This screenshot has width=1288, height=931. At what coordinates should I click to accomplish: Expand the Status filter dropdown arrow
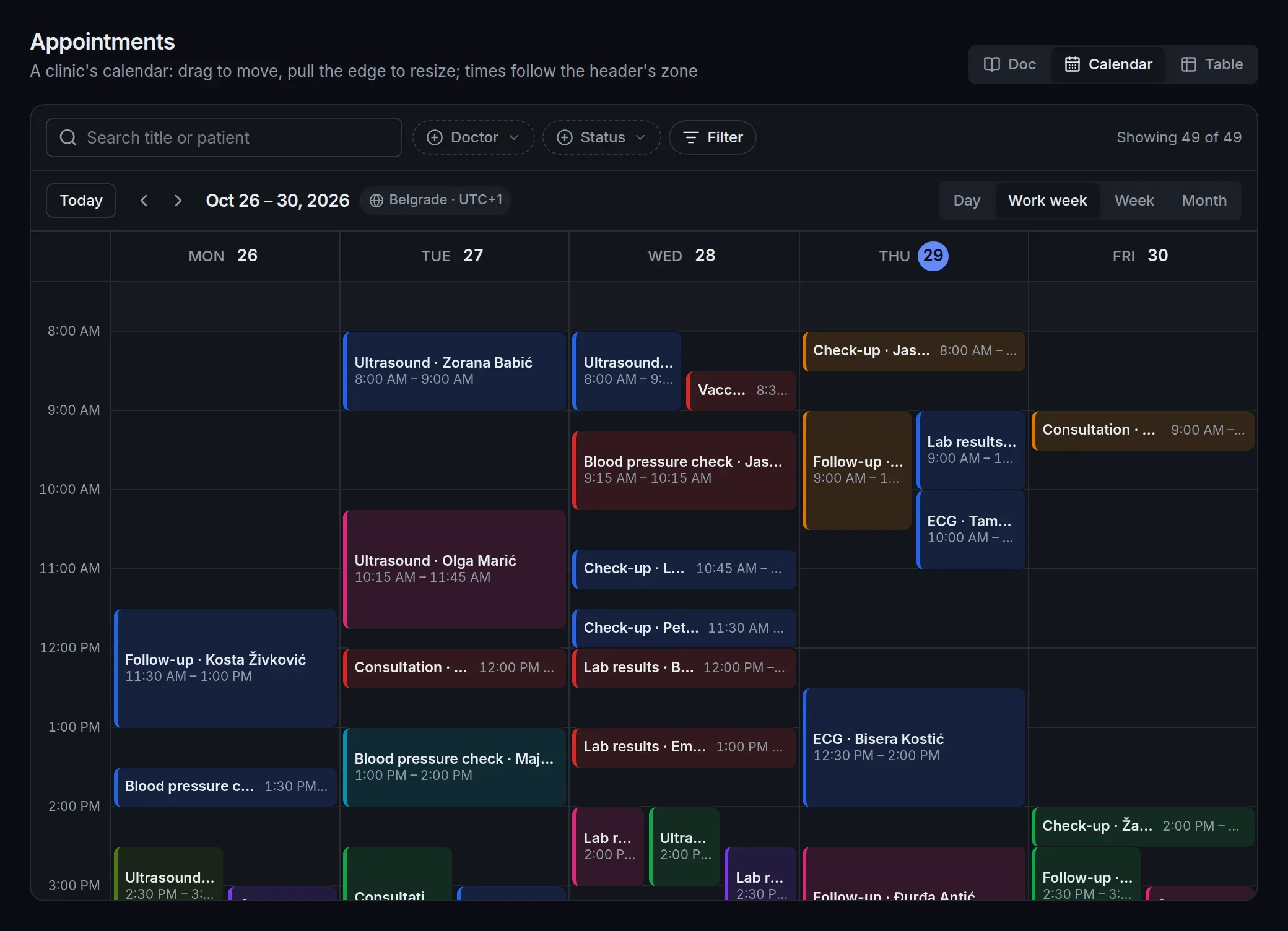pos(640,137)
